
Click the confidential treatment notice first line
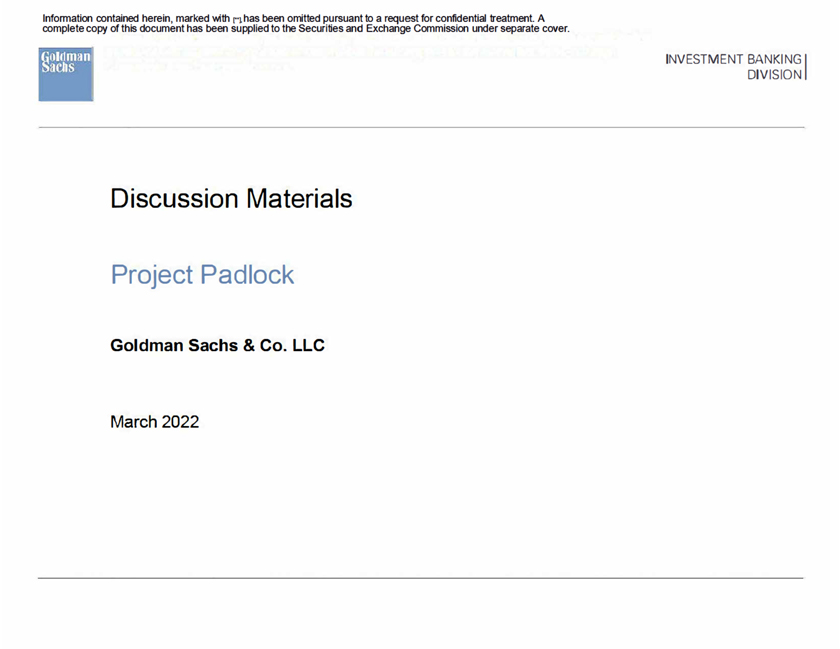pyautogui.click(x=293, y=18)
